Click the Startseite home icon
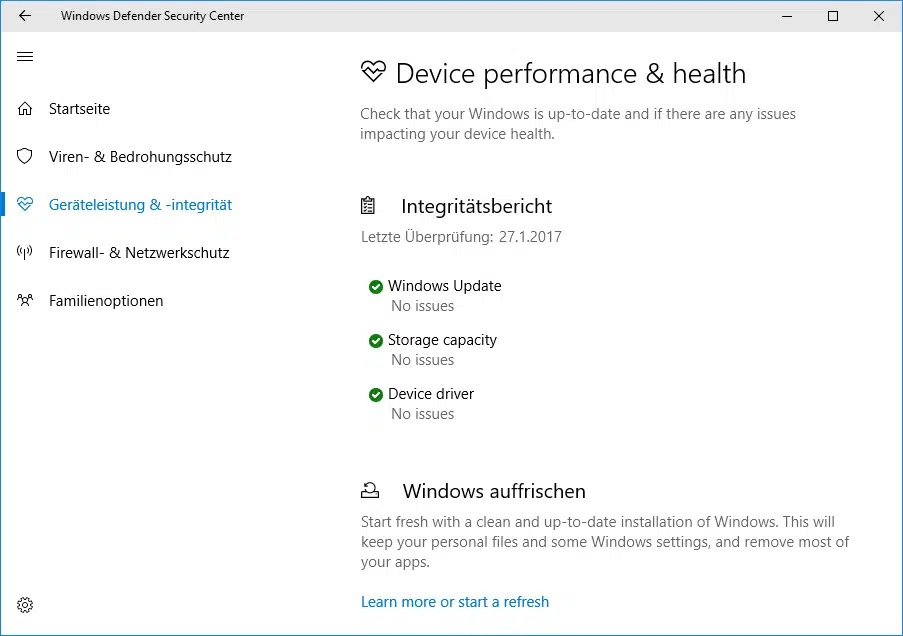The height and width of the screenshot is (636, 903). pyautogui.click(x=25, y=109)
